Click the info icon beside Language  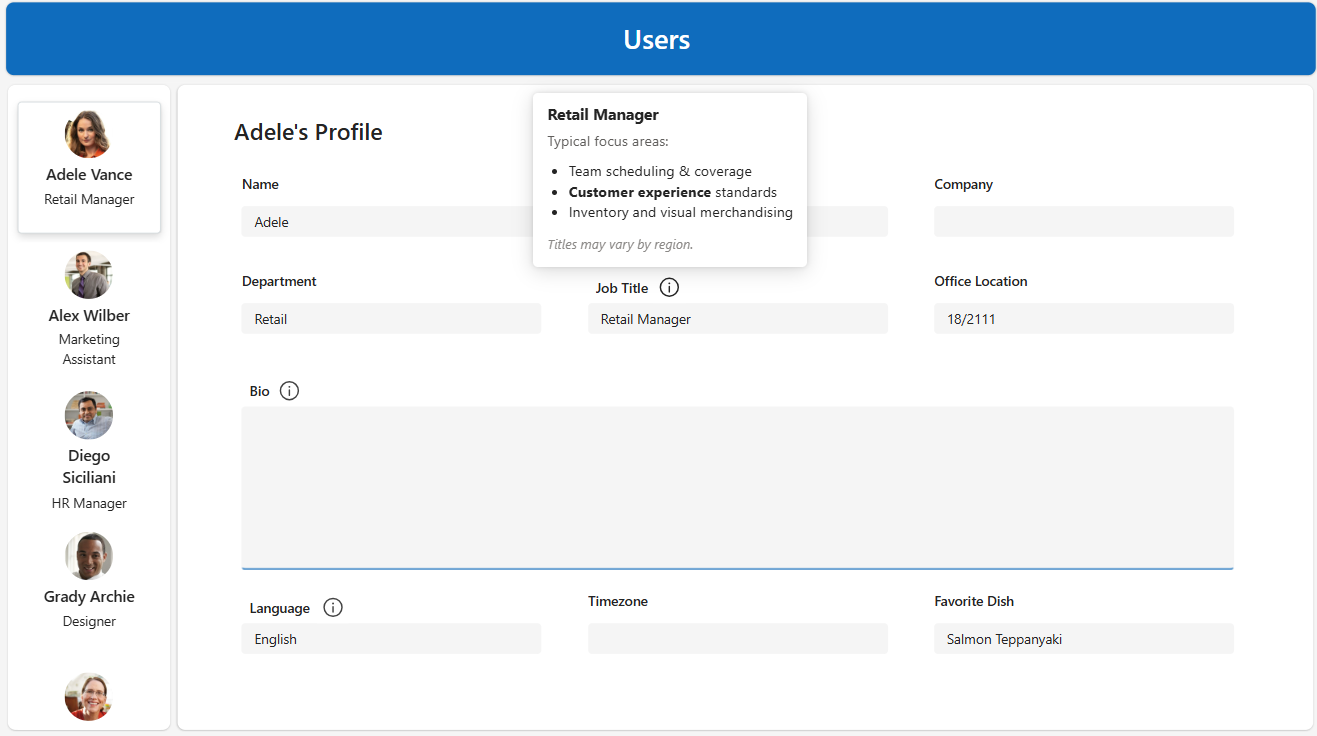coord(333,608)
